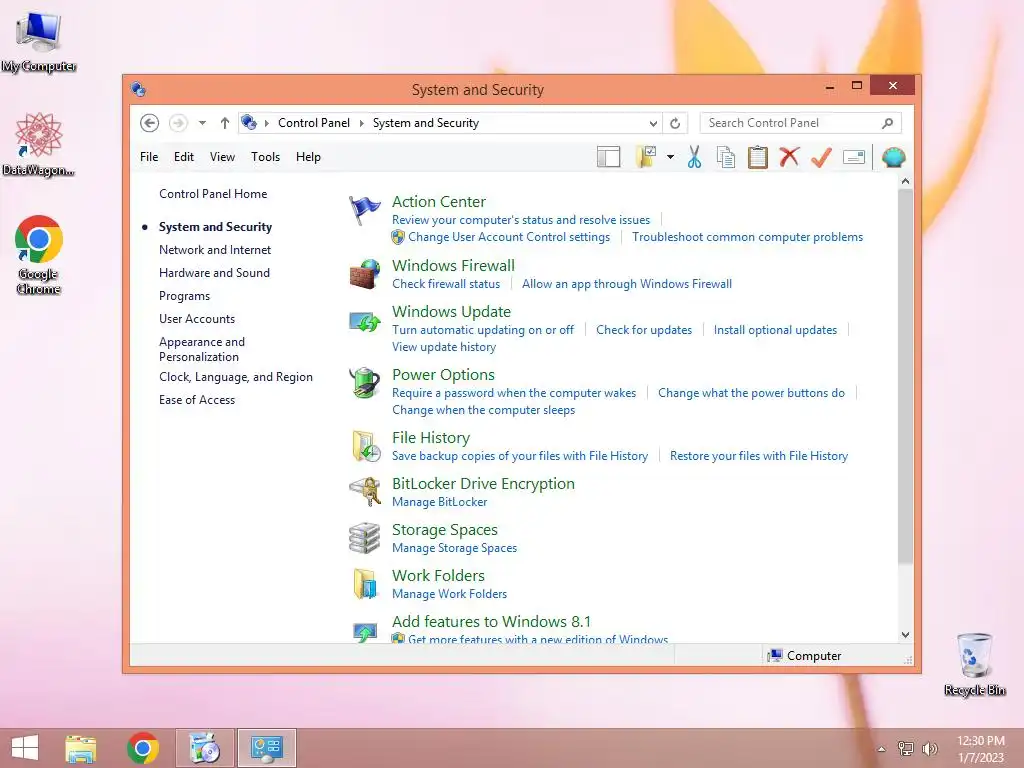Open Clock, Language, and Region
1024x768 pixels.
click(x=236, y=377)
